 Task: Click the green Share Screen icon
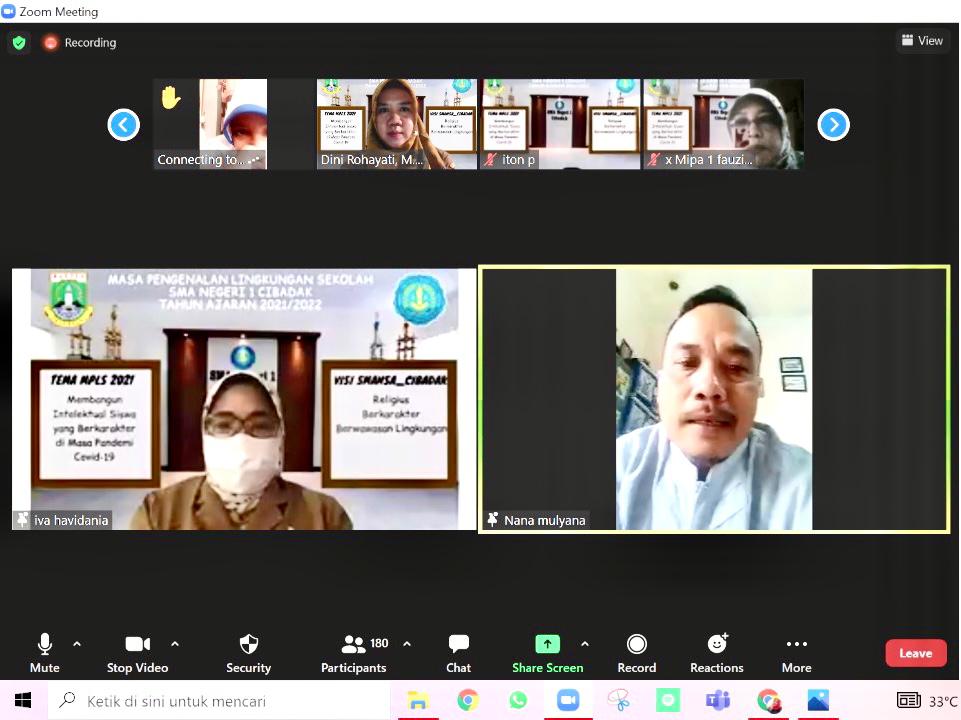pyautogui.click(x=547, y=644)
